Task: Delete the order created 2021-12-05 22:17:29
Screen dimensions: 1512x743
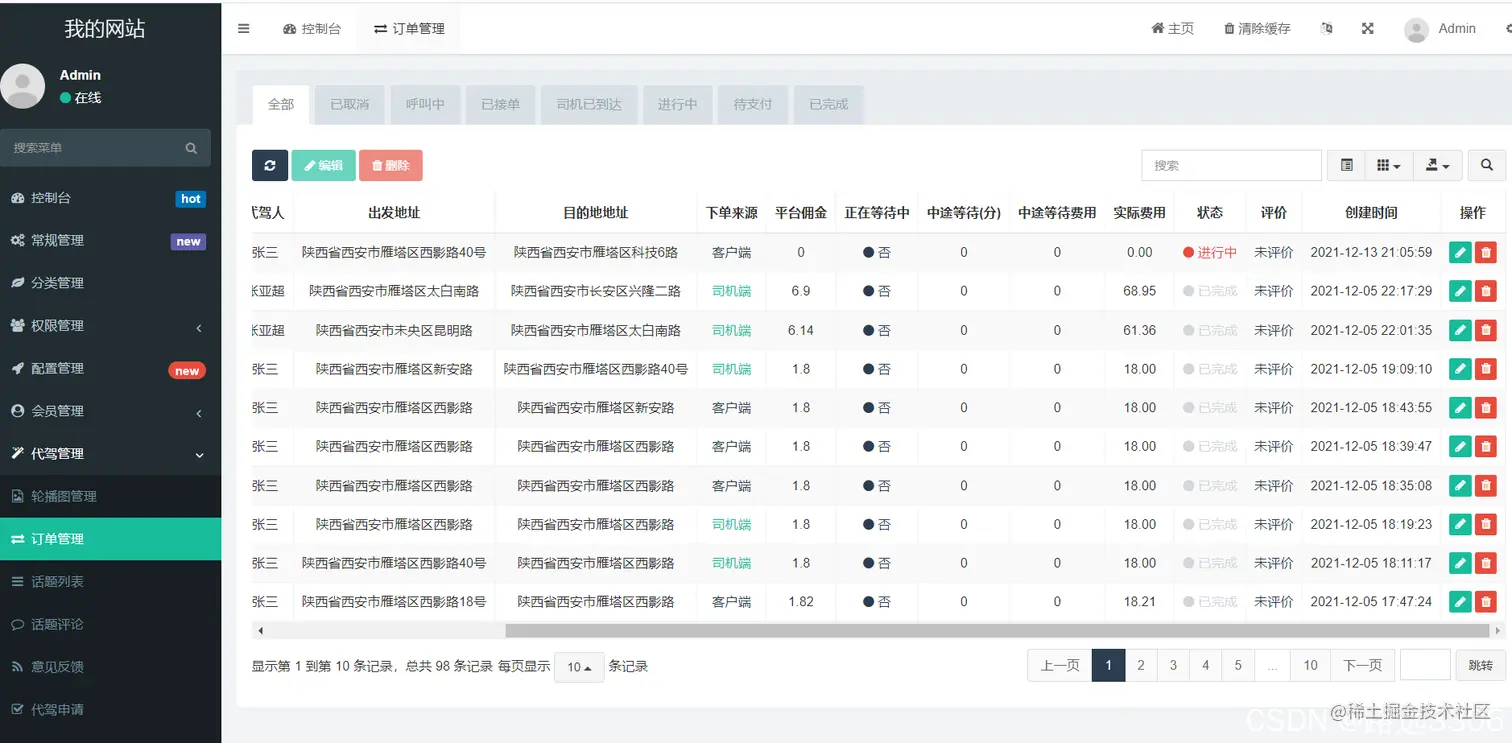Action: 1486,292
